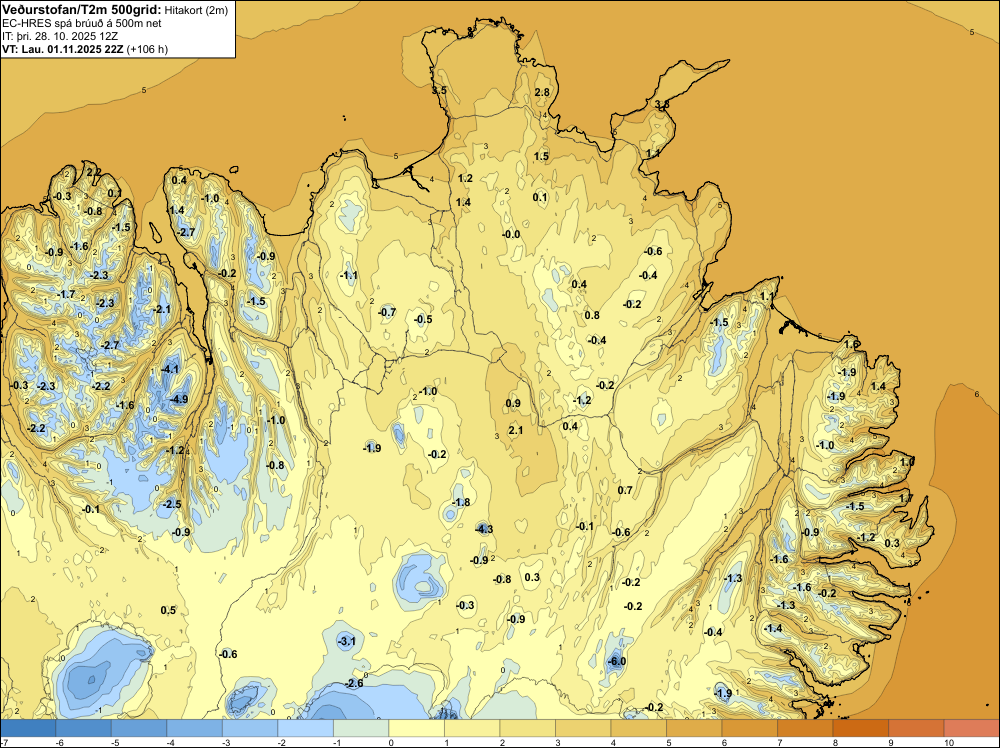1000x748 pixels.
Task: Click the positive 0.9 temperature value
Action: coord(513,403)
